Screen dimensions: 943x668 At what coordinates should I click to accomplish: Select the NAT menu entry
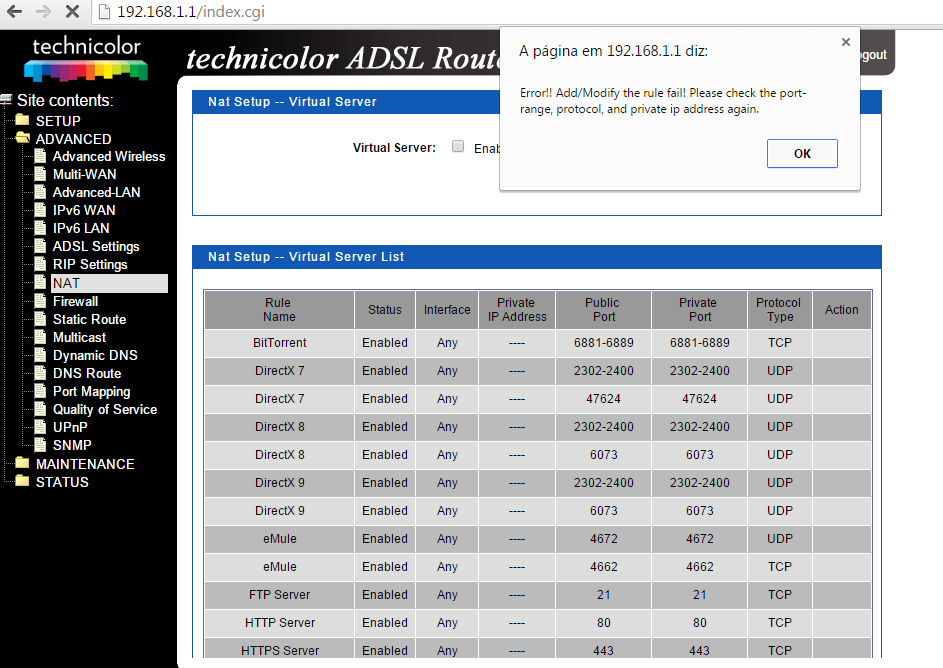[109, 283]
